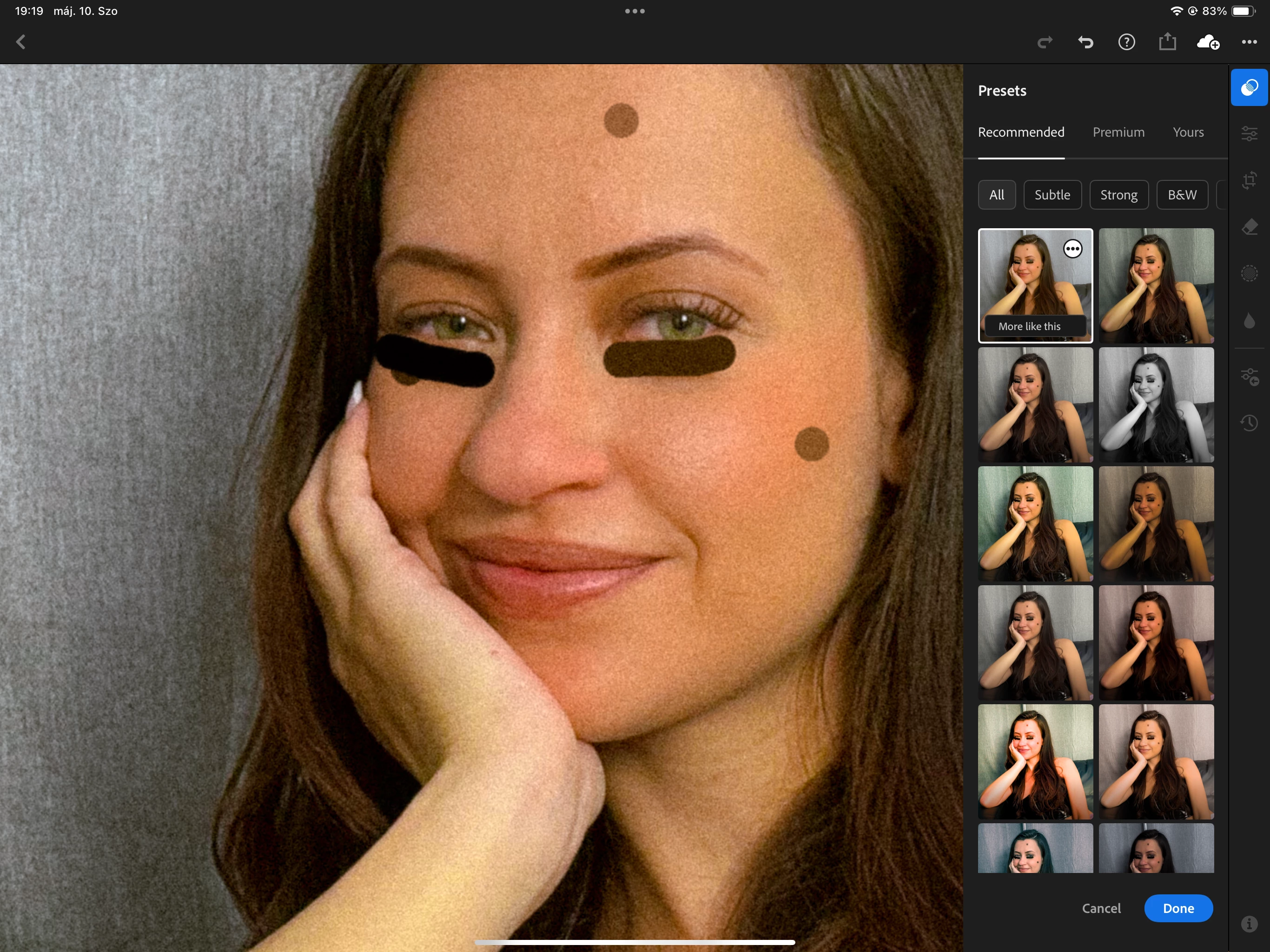Tap the Undo arrow

(1085, 42)
